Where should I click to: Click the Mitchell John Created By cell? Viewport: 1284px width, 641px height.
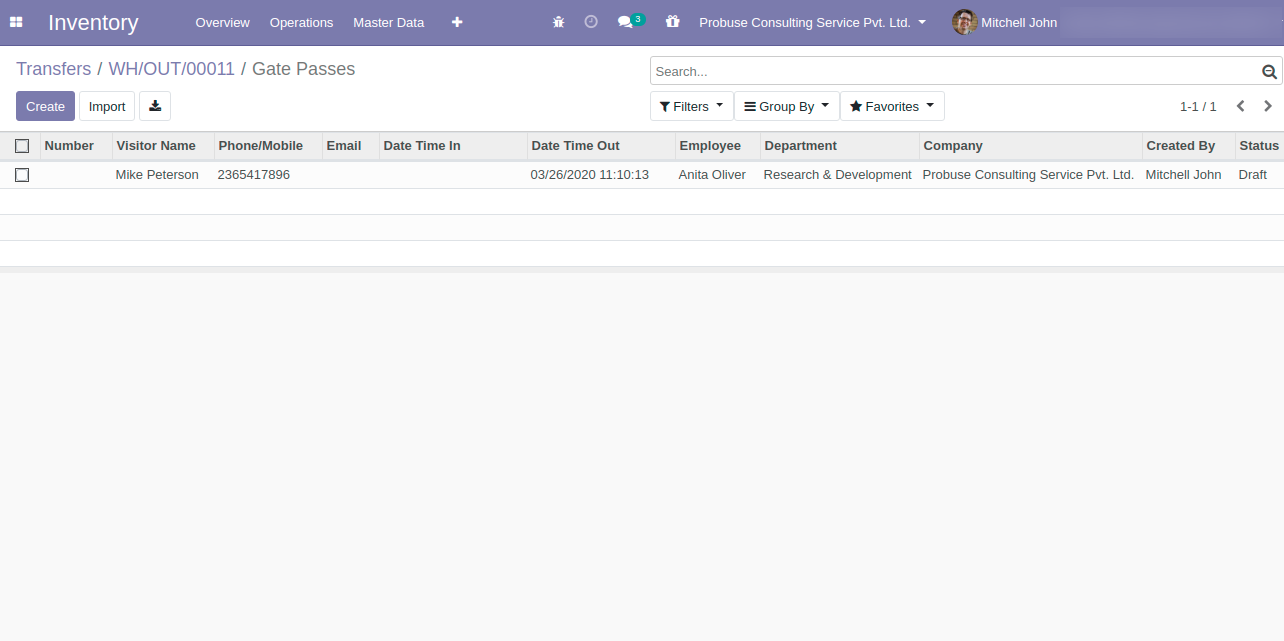point(1184,175)
